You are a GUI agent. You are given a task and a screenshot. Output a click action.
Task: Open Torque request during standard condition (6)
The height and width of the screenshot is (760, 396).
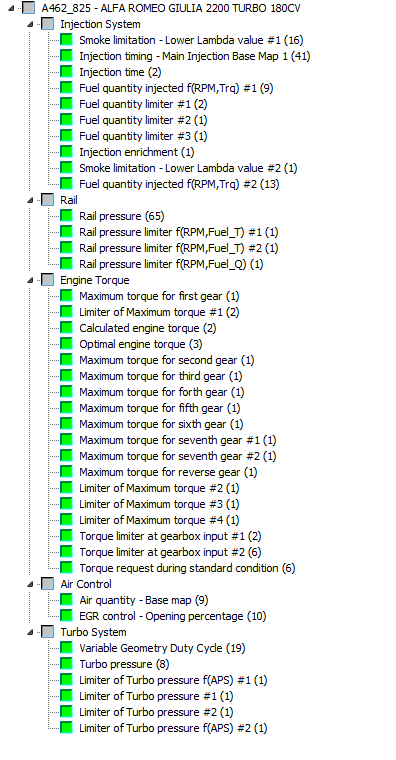pos(187,568)
